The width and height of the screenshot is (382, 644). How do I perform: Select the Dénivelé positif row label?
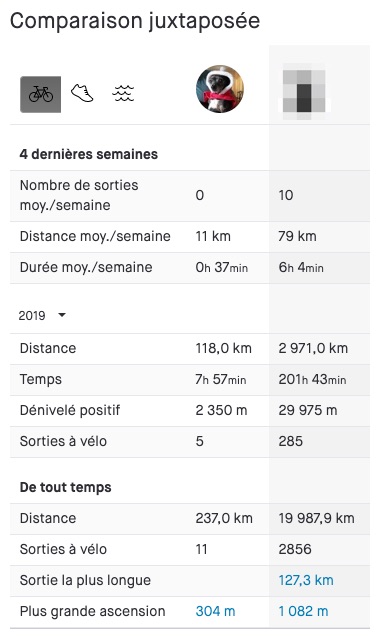[x=70, y=410]
